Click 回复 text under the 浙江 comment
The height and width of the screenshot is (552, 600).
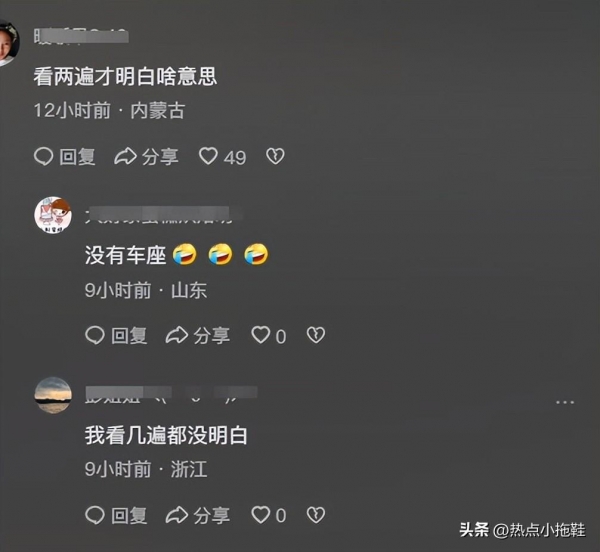(x=129, y=516)
